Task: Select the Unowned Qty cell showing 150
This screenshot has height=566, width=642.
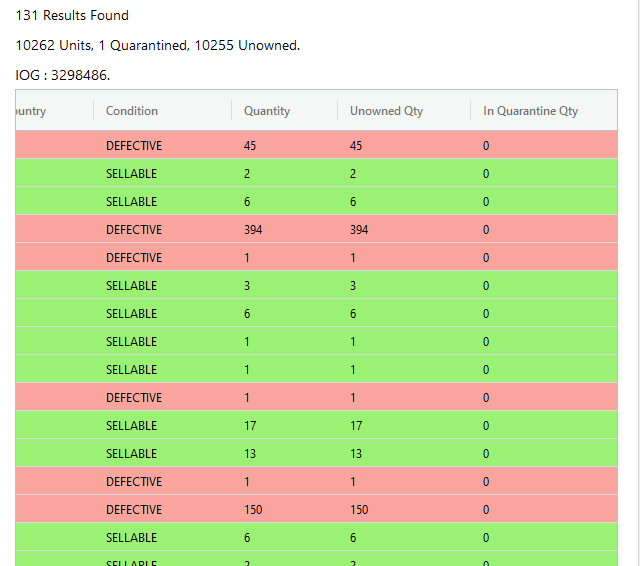Action: [359, 509]
